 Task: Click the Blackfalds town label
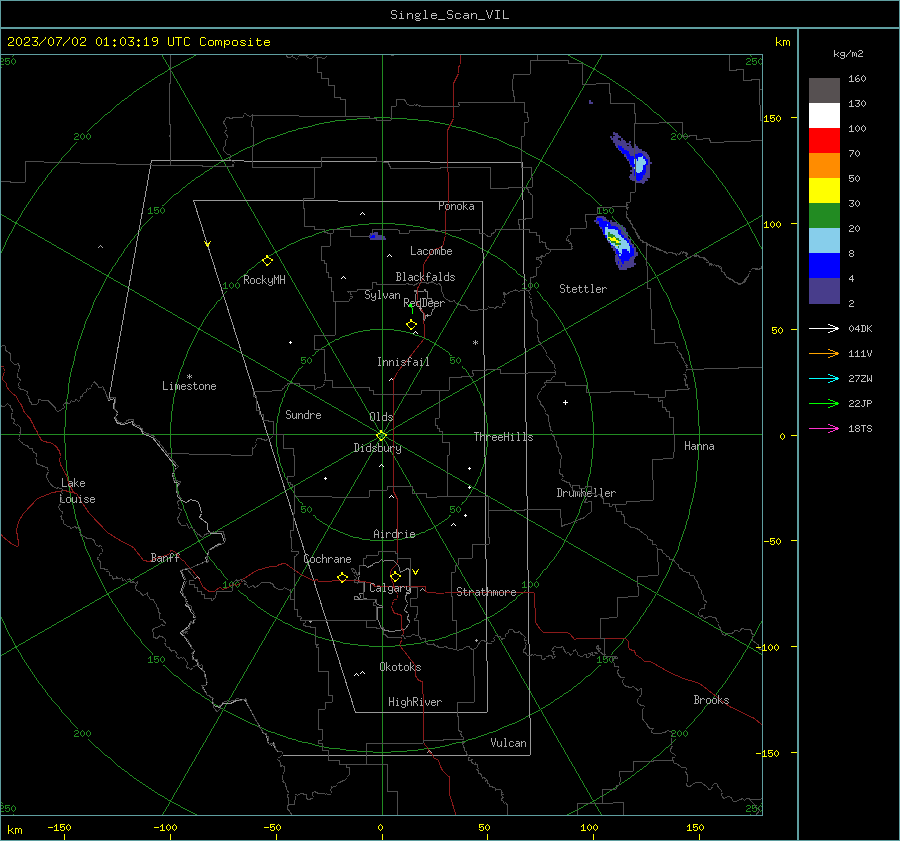tap(425, 277)
